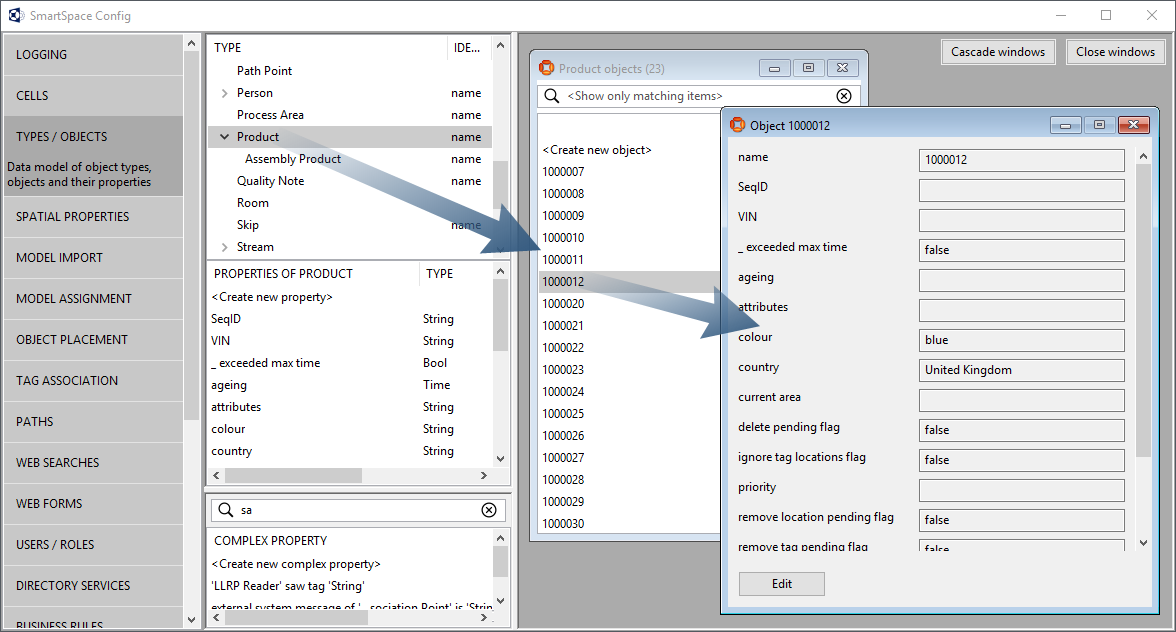Open the CELLS section
This screenshot has height=632, width=1176.
click(x=93, y=96)
